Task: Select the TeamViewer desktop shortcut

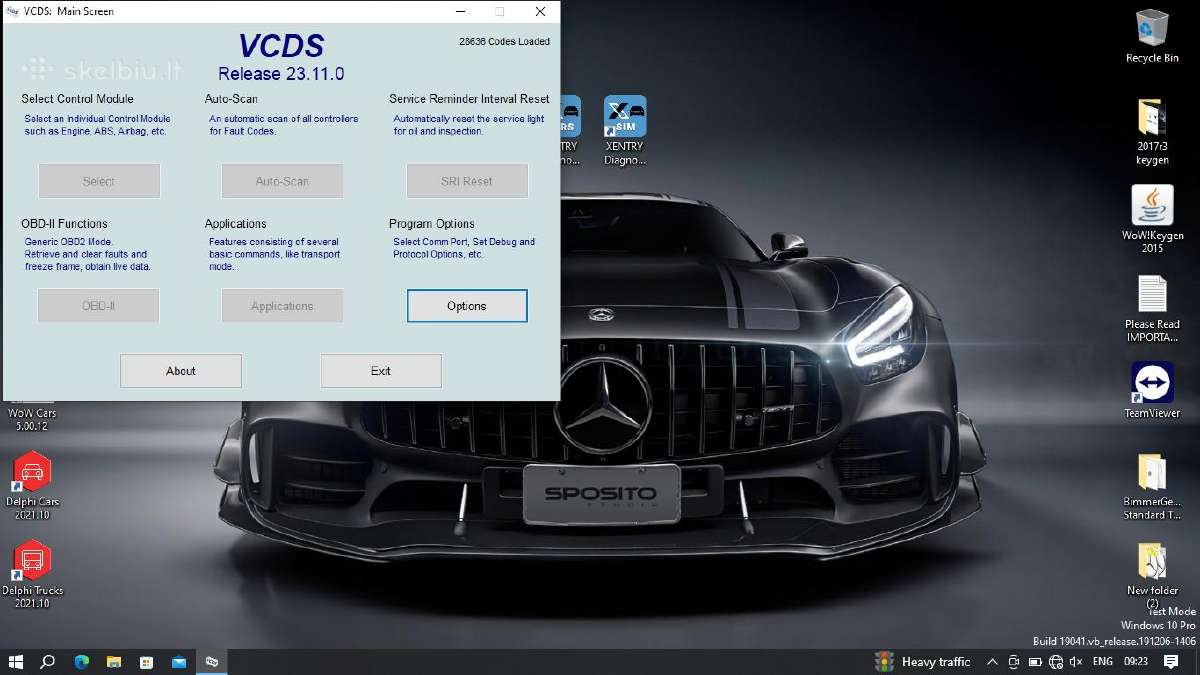Action: 1152,390
